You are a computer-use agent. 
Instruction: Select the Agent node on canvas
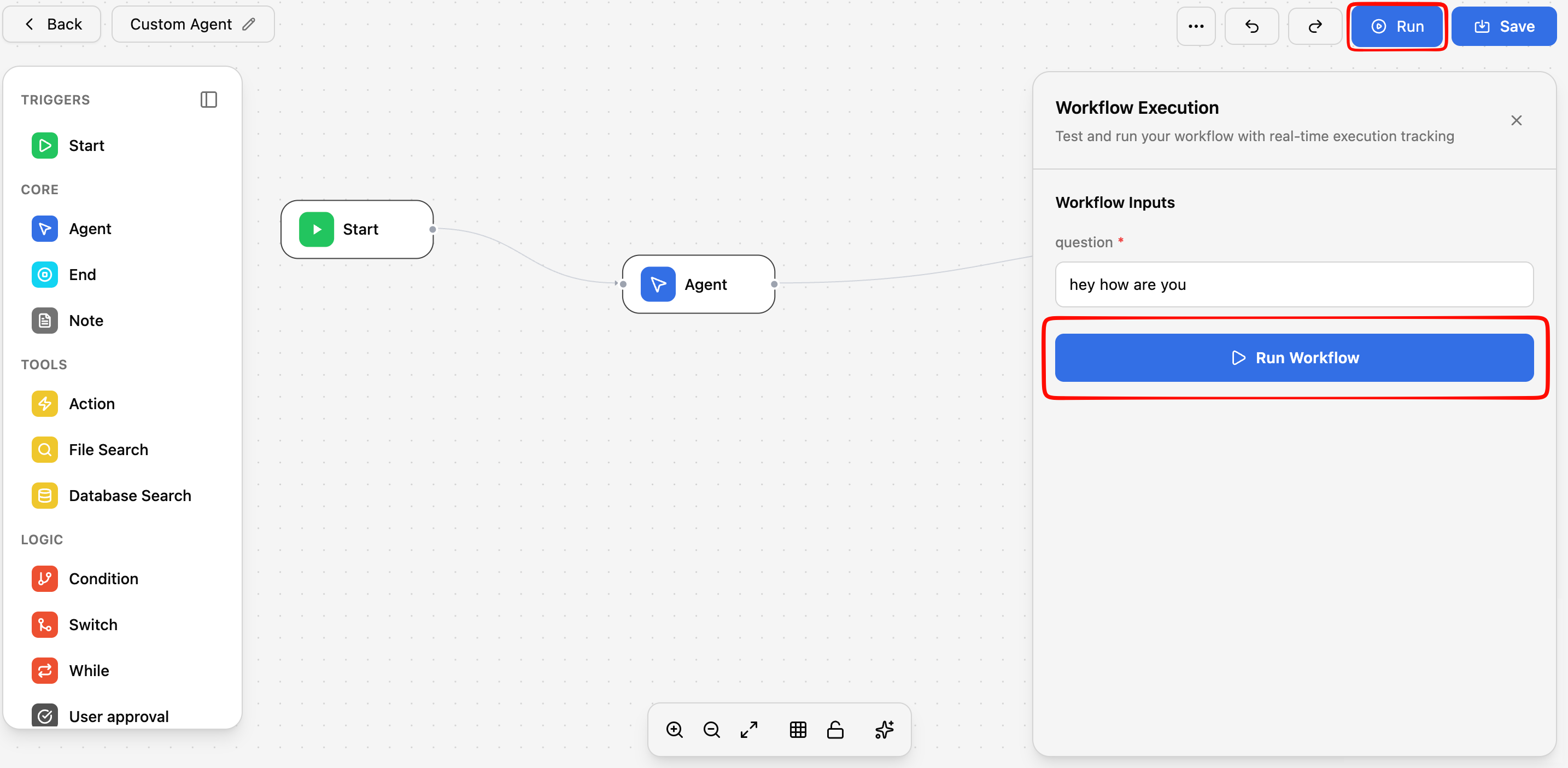tap(698, 284)
